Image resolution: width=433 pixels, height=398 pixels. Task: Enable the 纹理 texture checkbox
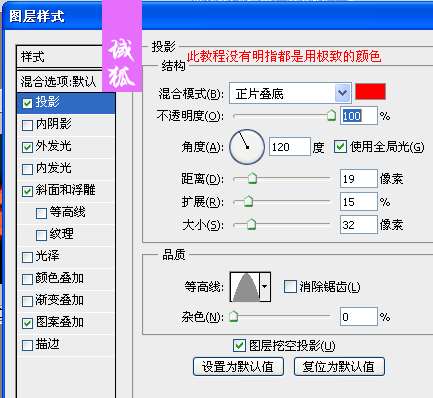(x=41, y=235)
